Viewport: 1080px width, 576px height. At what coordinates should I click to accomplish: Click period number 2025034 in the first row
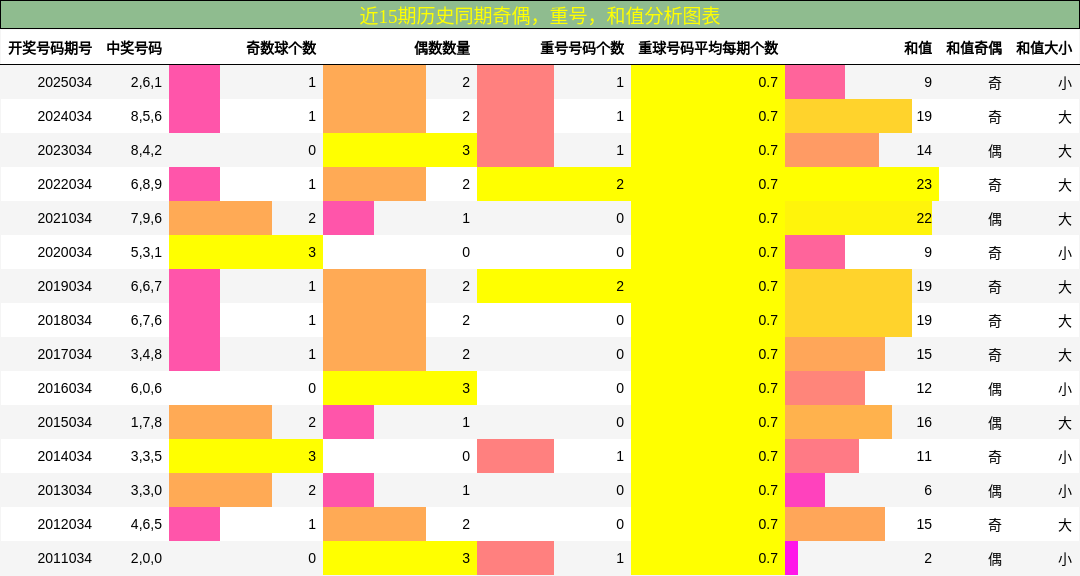67,82
